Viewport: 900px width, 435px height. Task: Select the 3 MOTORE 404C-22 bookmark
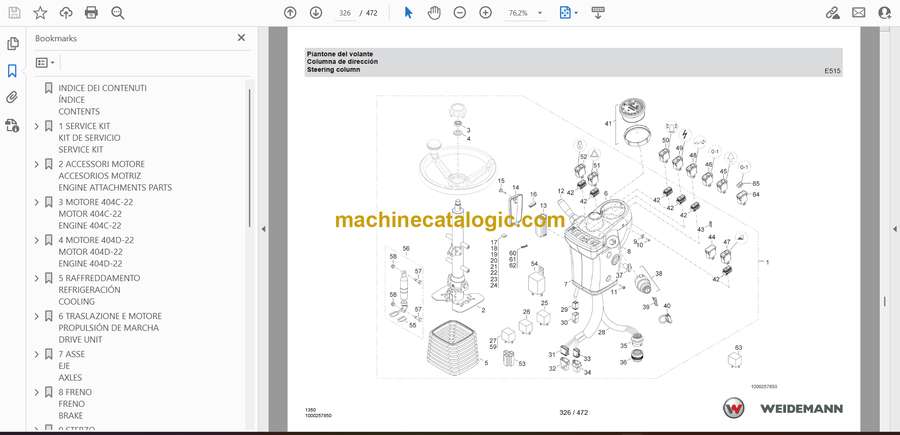click(x=96, y=202)
